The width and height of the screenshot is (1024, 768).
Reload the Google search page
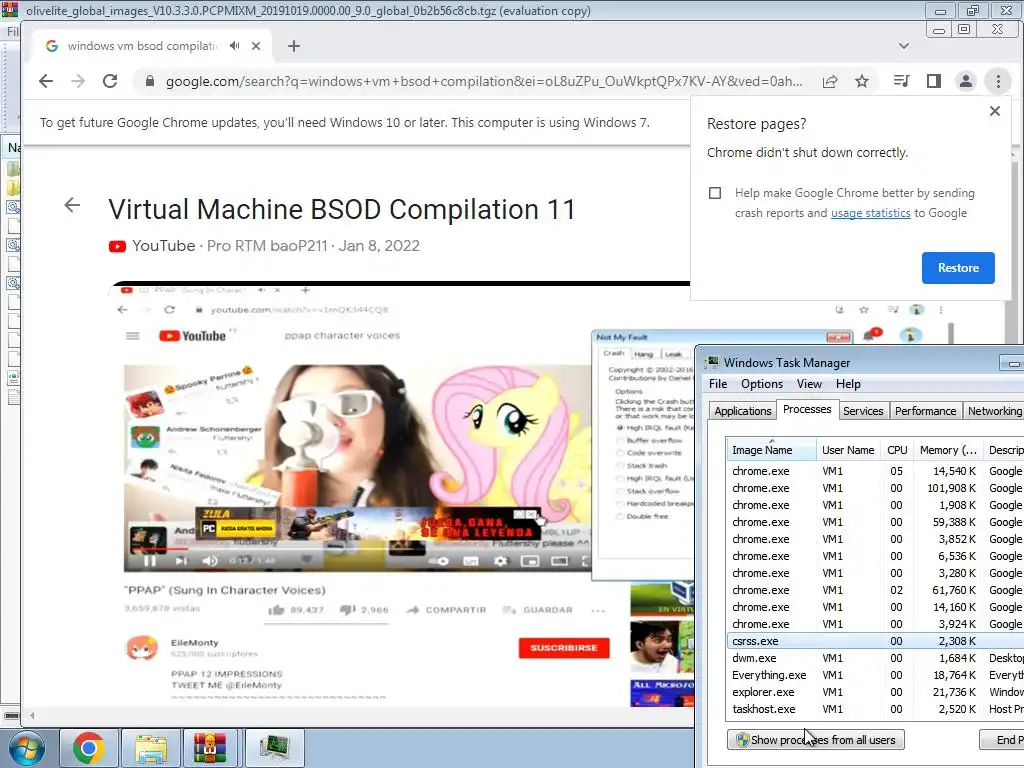[x=110, y=81]
